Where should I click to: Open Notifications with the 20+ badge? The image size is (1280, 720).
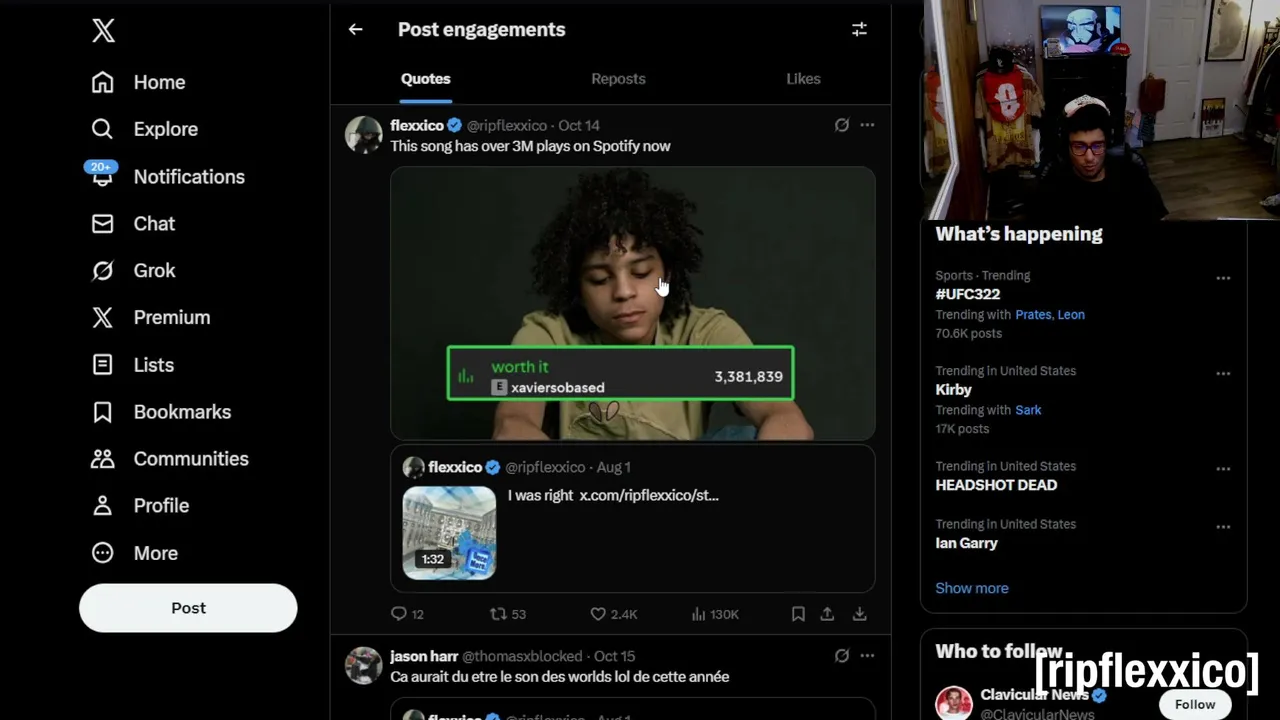coord(167,176)
